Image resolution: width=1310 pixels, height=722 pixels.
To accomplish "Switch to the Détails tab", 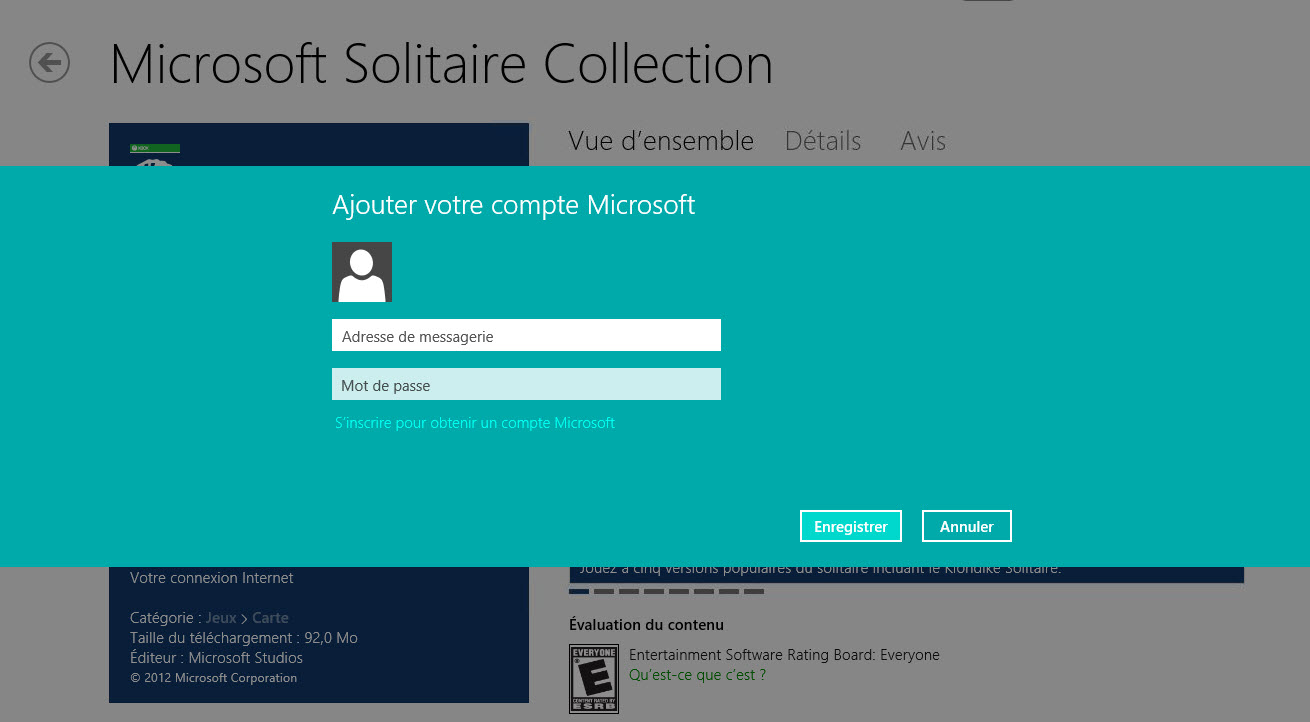I will 823,141.
